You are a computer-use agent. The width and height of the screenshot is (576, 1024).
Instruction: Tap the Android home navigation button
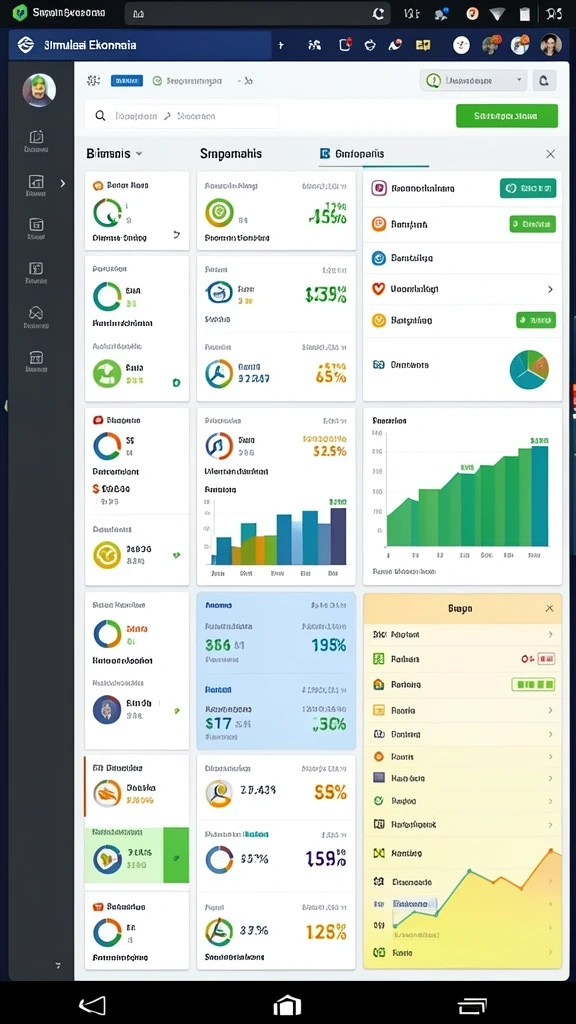[287, 1005]
